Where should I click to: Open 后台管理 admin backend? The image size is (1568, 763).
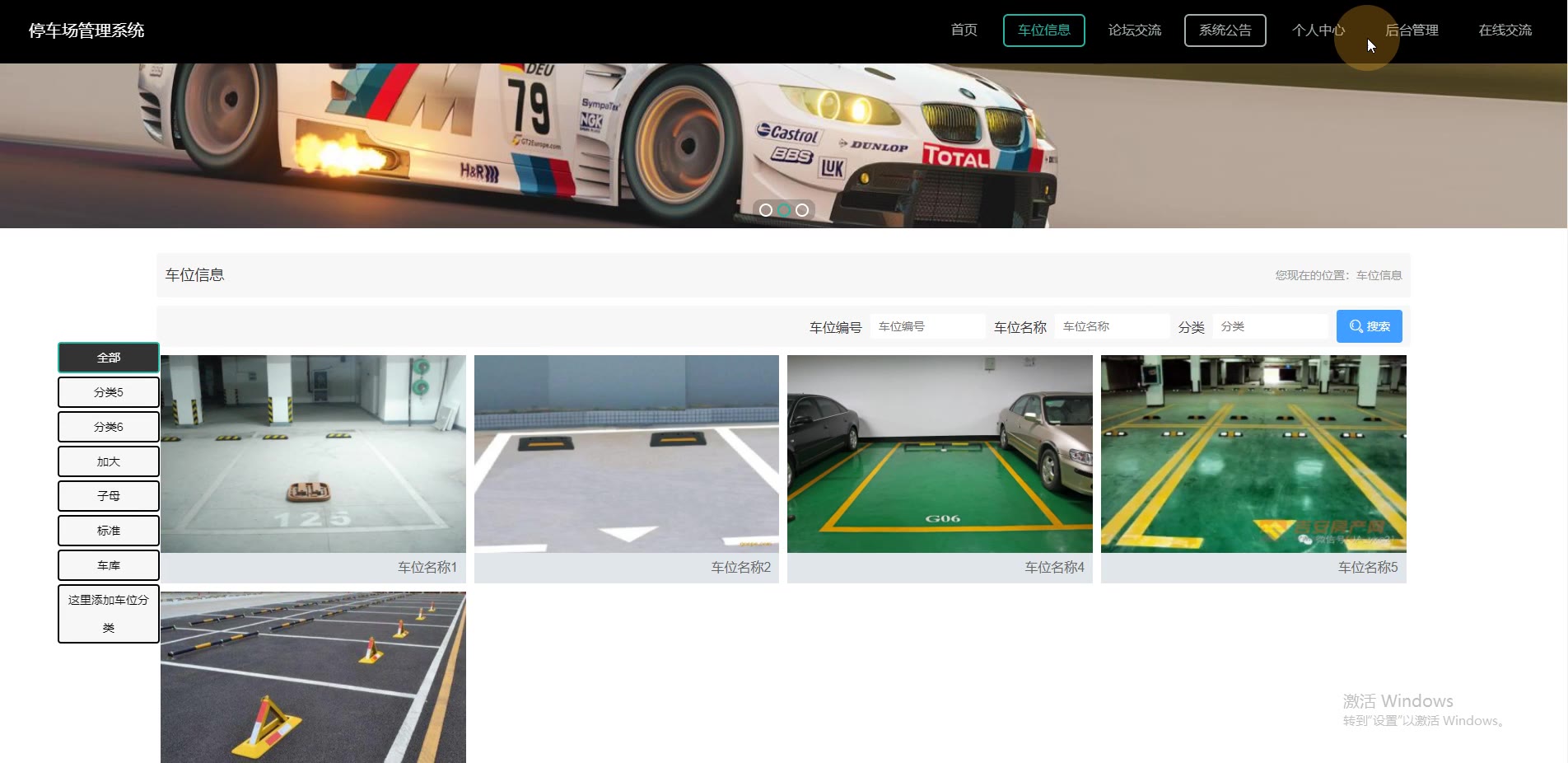(x=1412, y=30)
